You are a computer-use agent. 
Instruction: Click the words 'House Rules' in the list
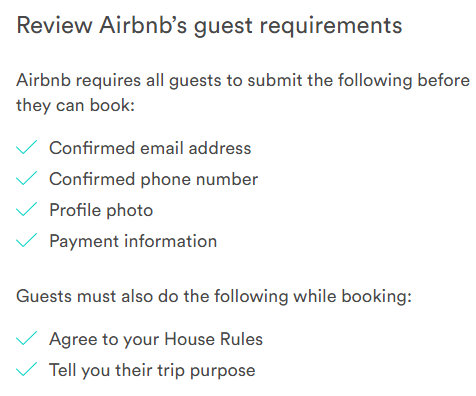click(214, 339)
